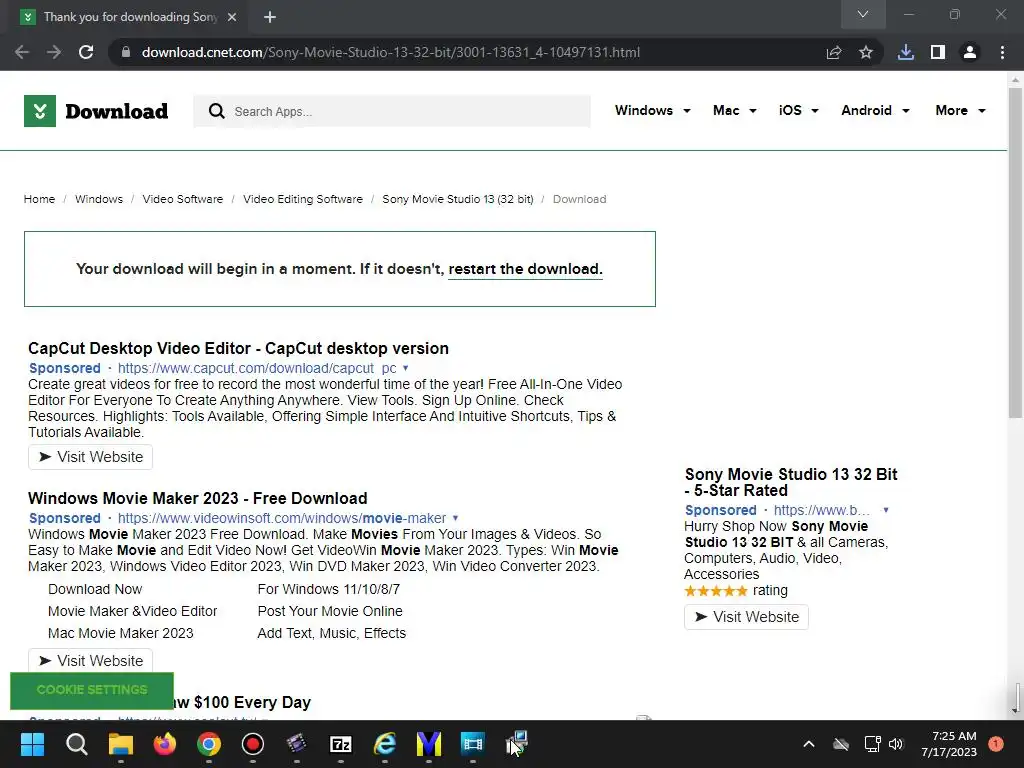Open Sony Movie Studio 13 32 Bit ad title
The height and width of the screenshot is (768, 1024).
click(791, 483)
